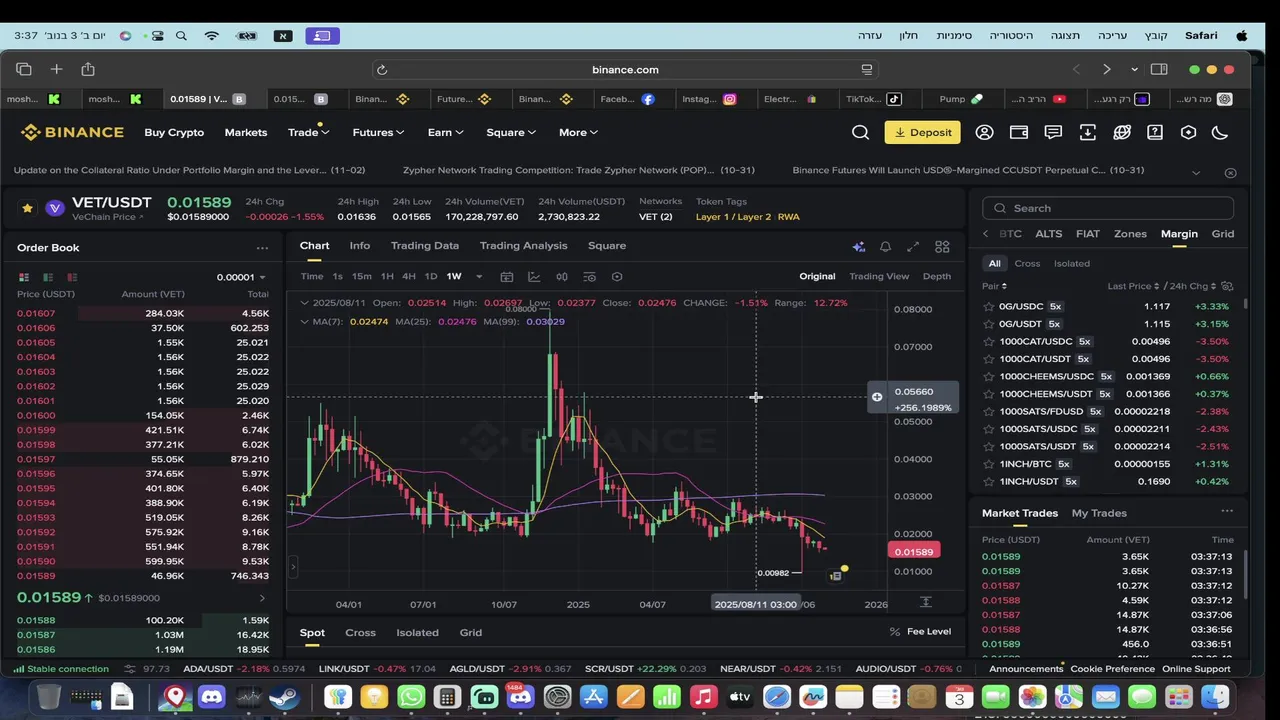Open the Buy Crypto link

click(174, 132)
